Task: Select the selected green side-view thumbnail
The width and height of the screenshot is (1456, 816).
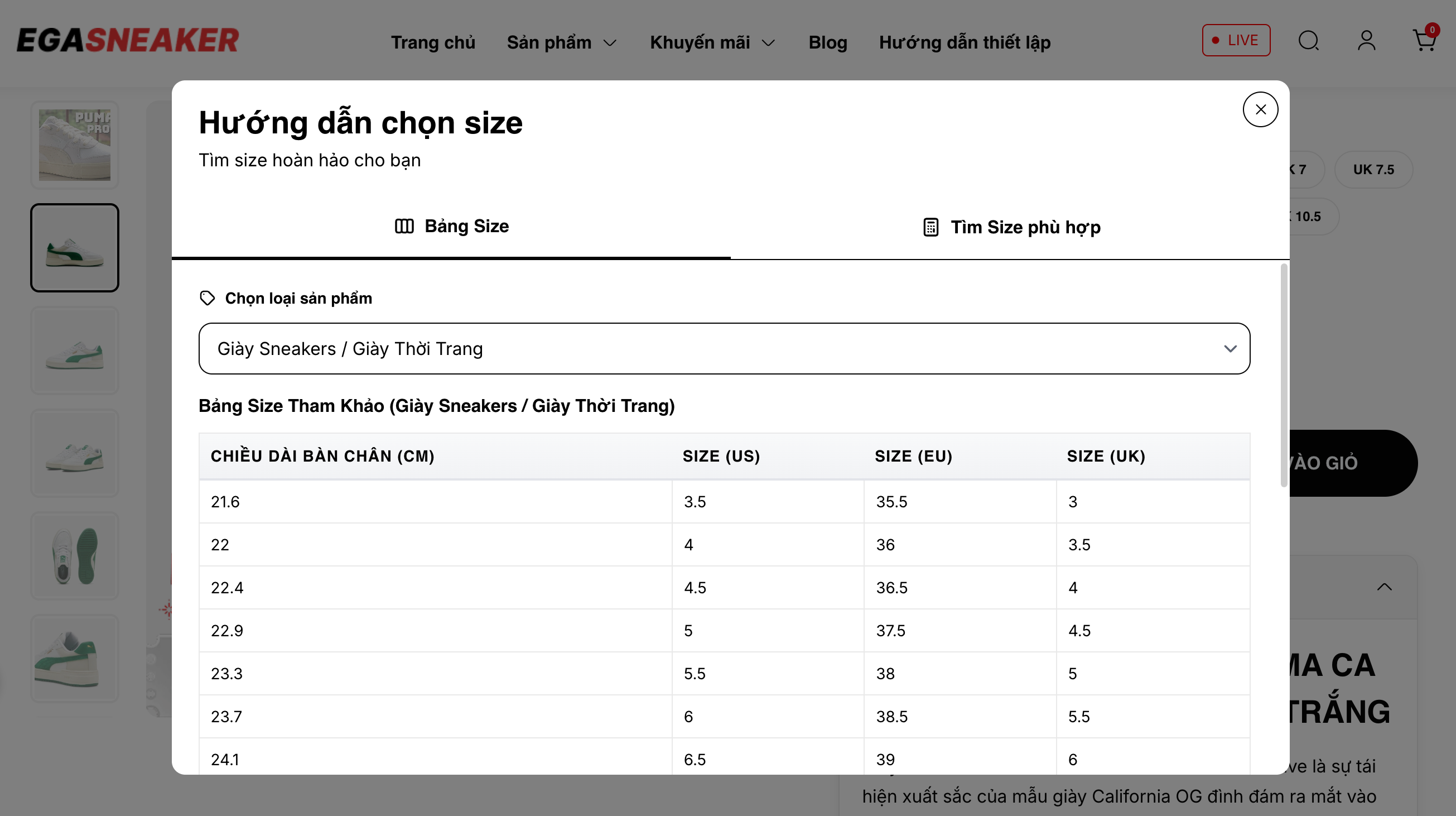Action: click(75, 248)
